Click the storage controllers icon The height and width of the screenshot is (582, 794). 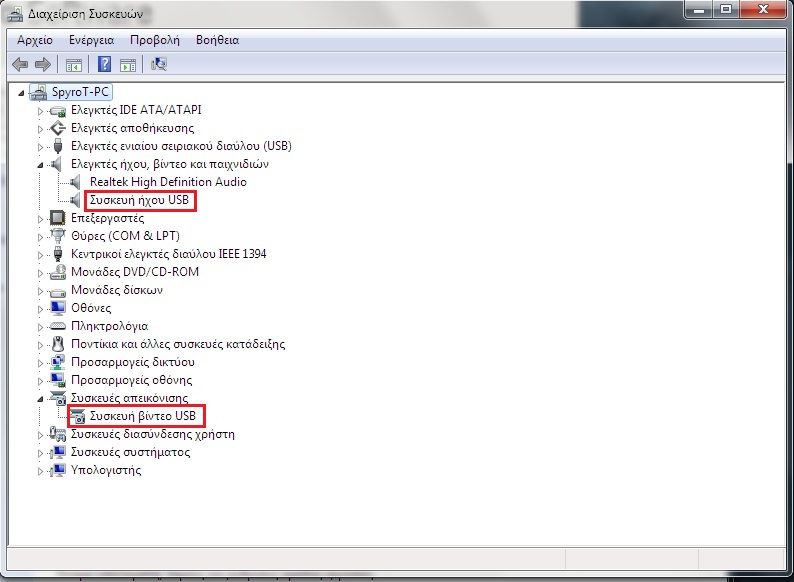pos(58,128)
